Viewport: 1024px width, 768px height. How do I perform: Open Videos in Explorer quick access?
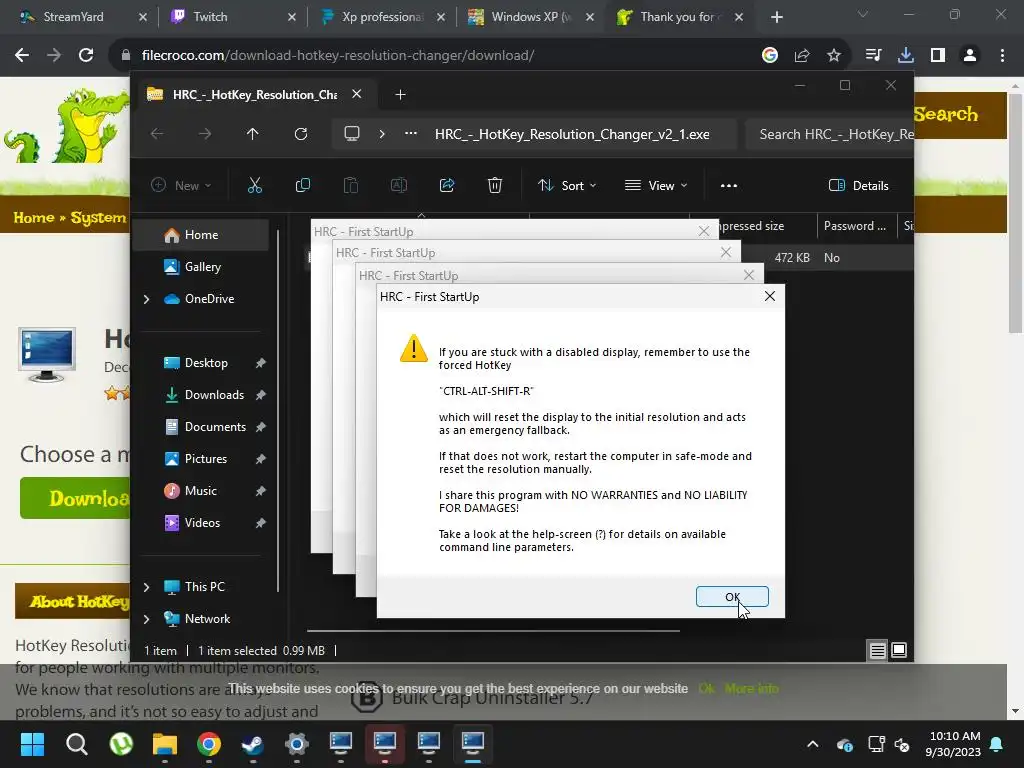click(201, 522)
